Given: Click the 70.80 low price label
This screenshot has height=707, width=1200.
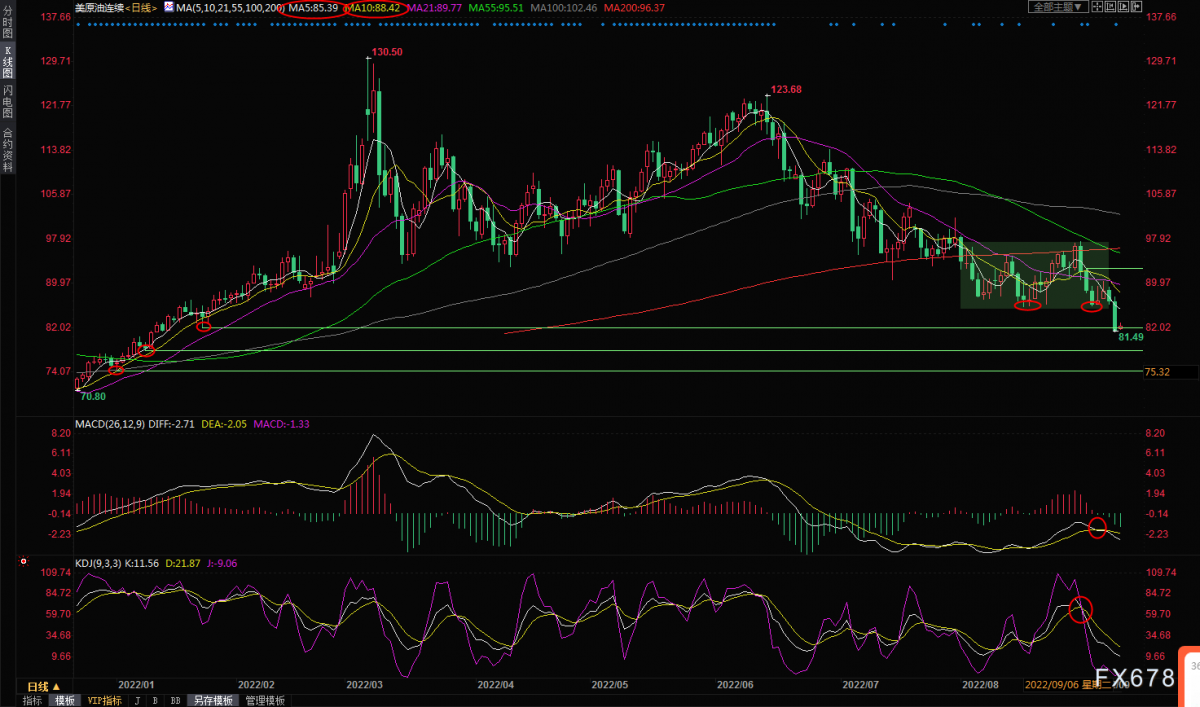Looking at the screenshot, I should (93, 397).
